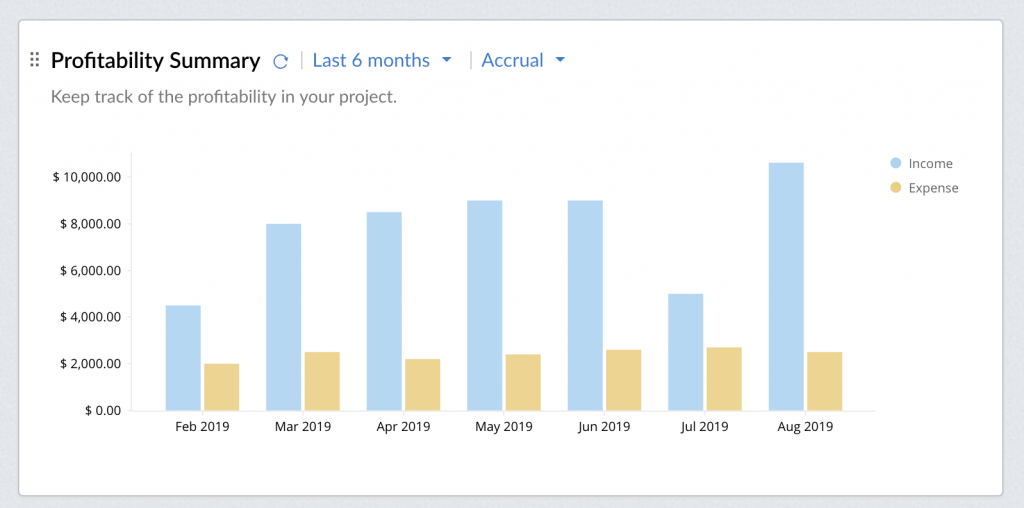
Task: Click the refresh icon beside Profitability Summary
Action: tap(281, 61)
